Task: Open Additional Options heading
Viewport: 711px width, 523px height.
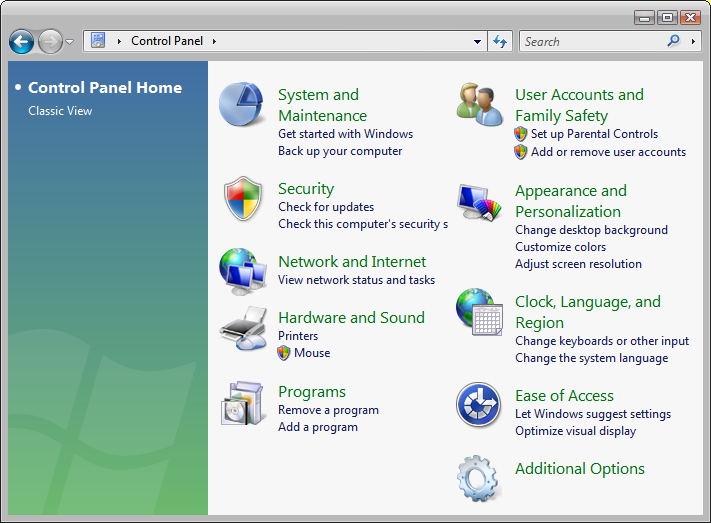Action: pyautogui.click(x=580, y=469)
